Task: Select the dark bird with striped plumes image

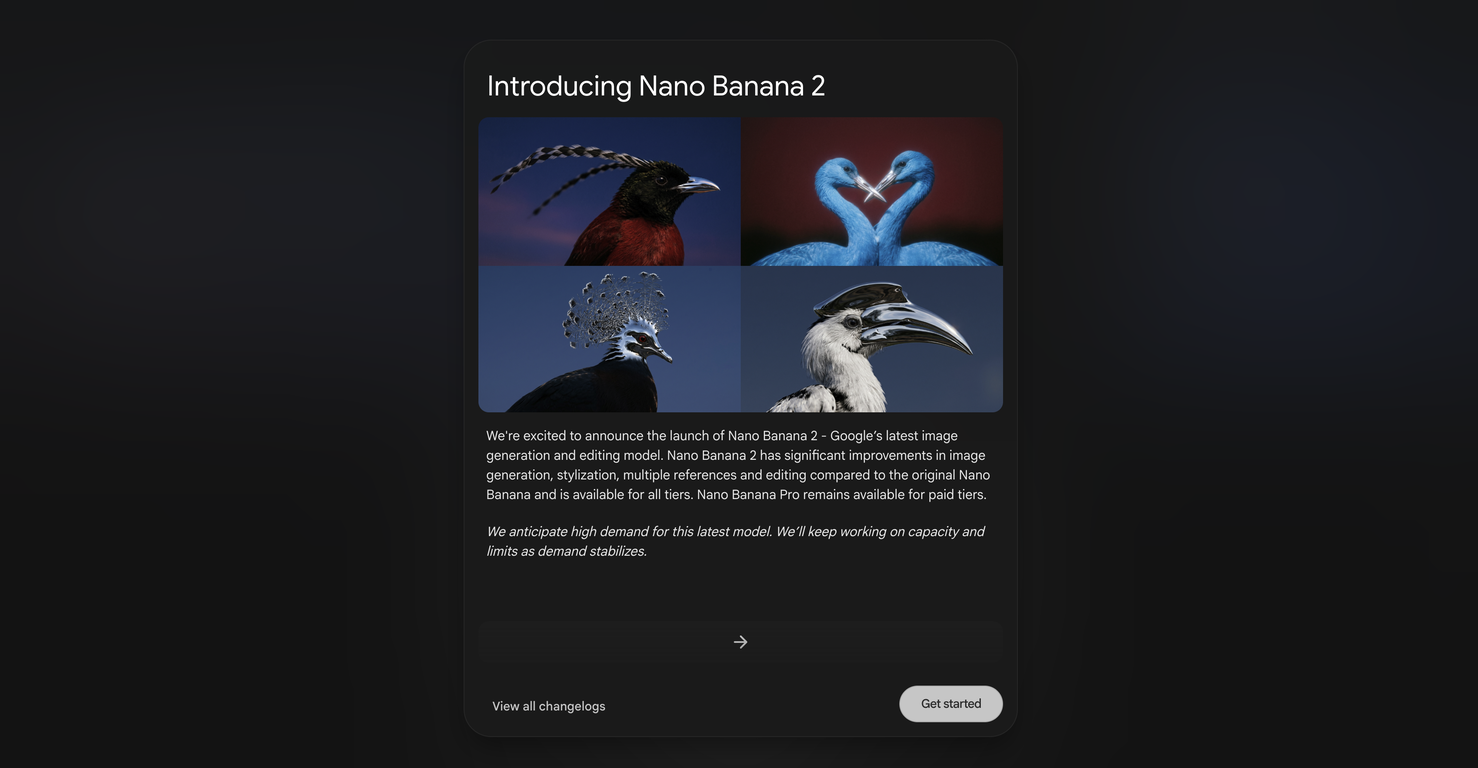Action: click(609, 191)
